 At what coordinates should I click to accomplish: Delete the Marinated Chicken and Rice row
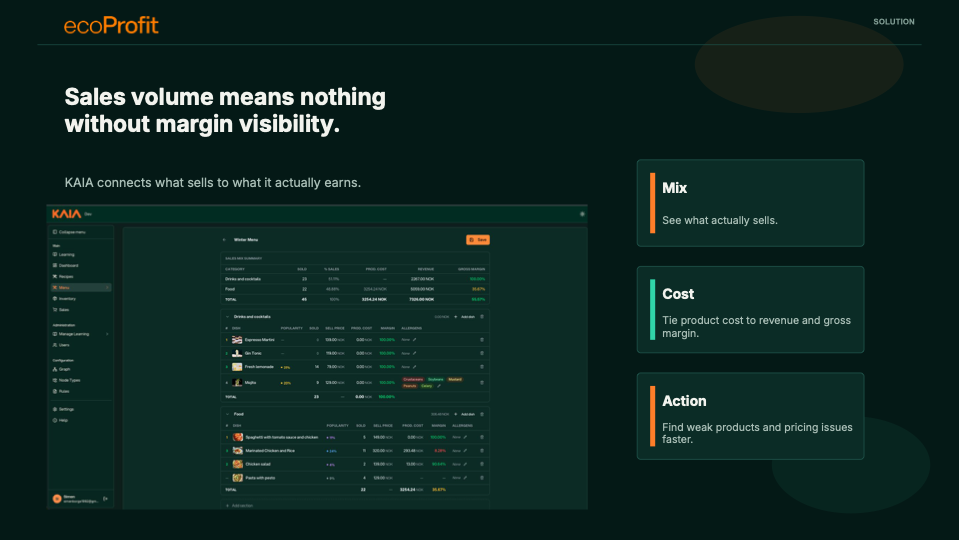point(482,451)
